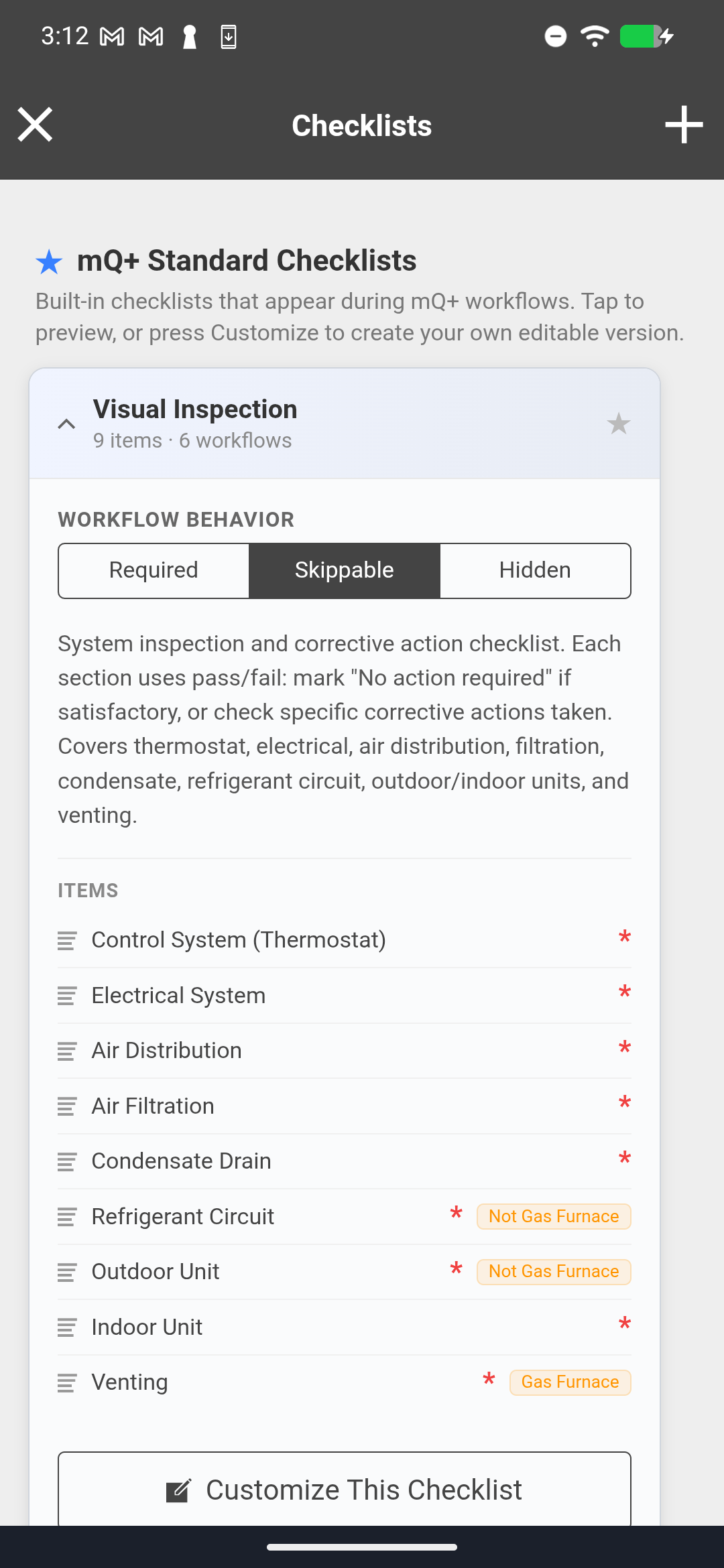Collapse the Visual Inspection checklist chevron
The width and height of the screenshot is (724, 1568).
point(66,423)
